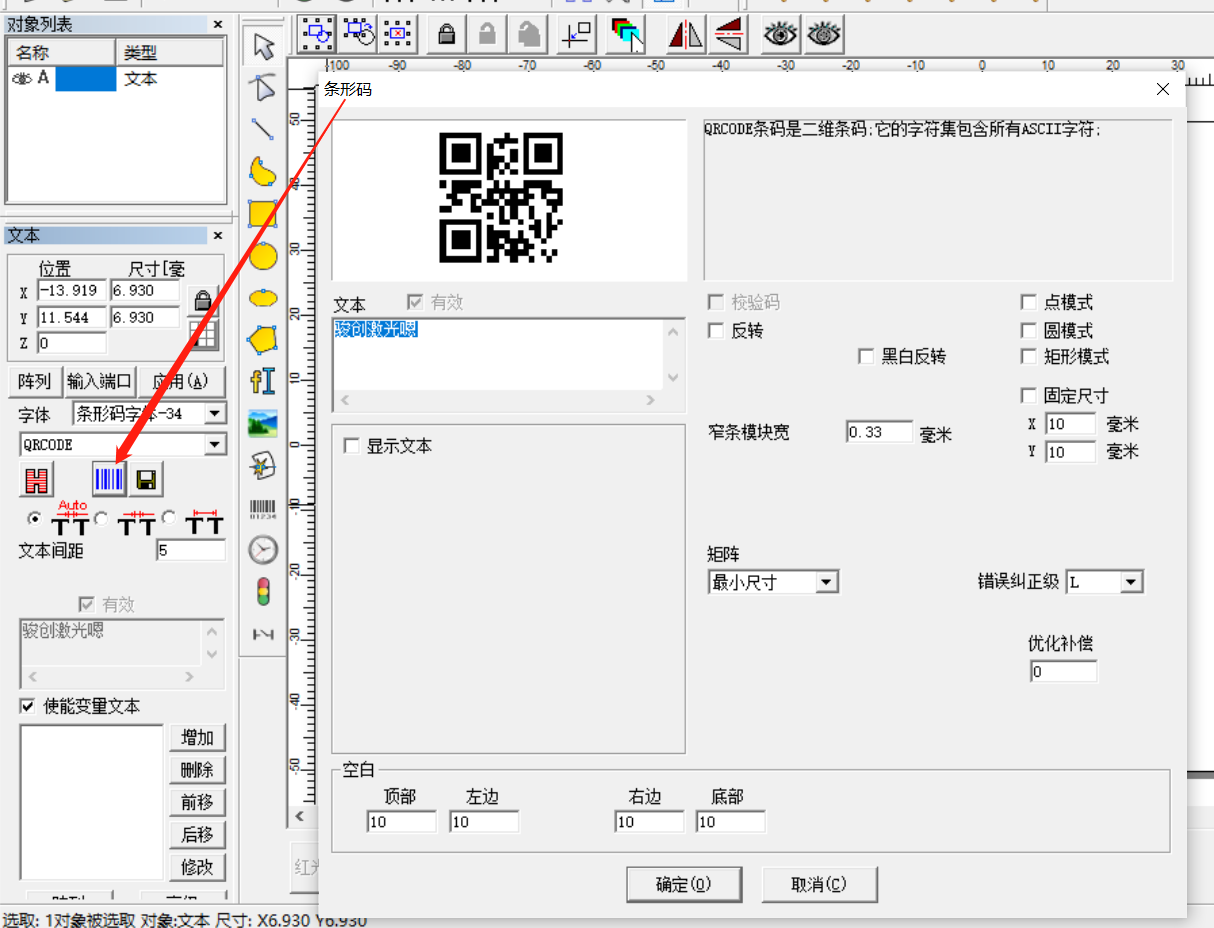Select the Ellipse drawing tool
This screenshot has width=1214, height=928.
coord(263,298)
